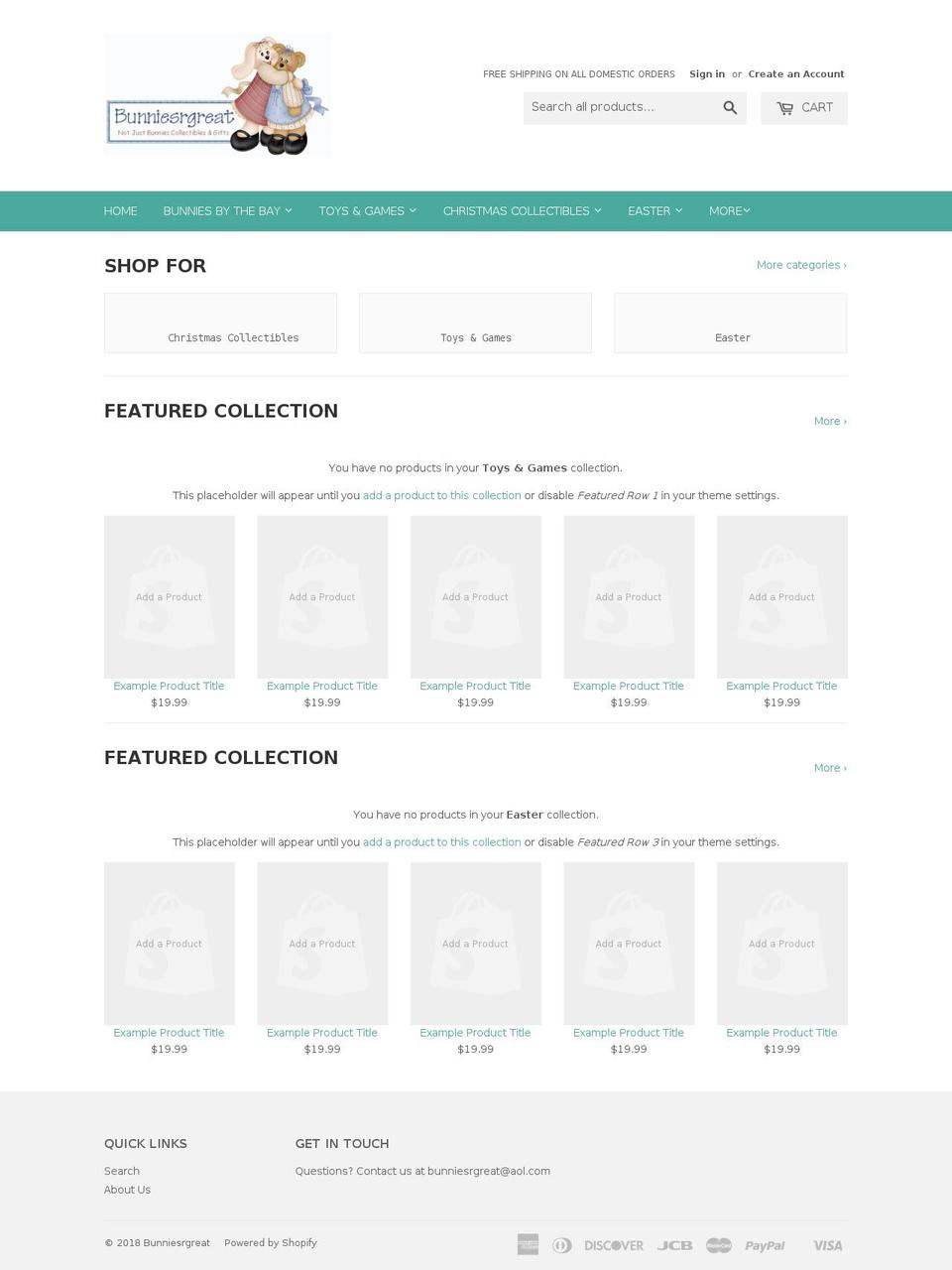Click fourth Example Product Title in Toys & Games row

pos(629,687)
